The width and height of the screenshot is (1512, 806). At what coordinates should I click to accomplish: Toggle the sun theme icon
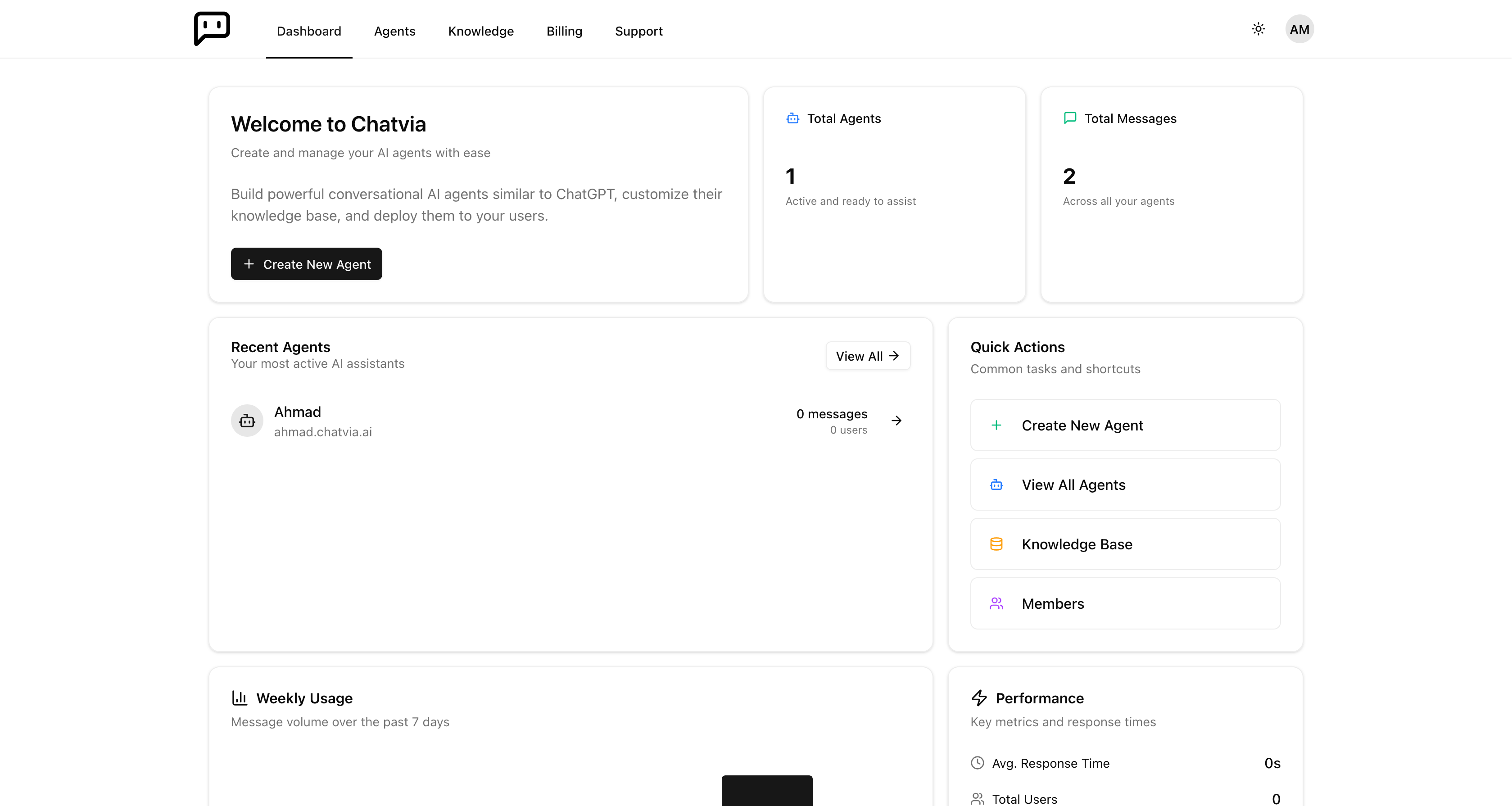tap(1258, 29)
